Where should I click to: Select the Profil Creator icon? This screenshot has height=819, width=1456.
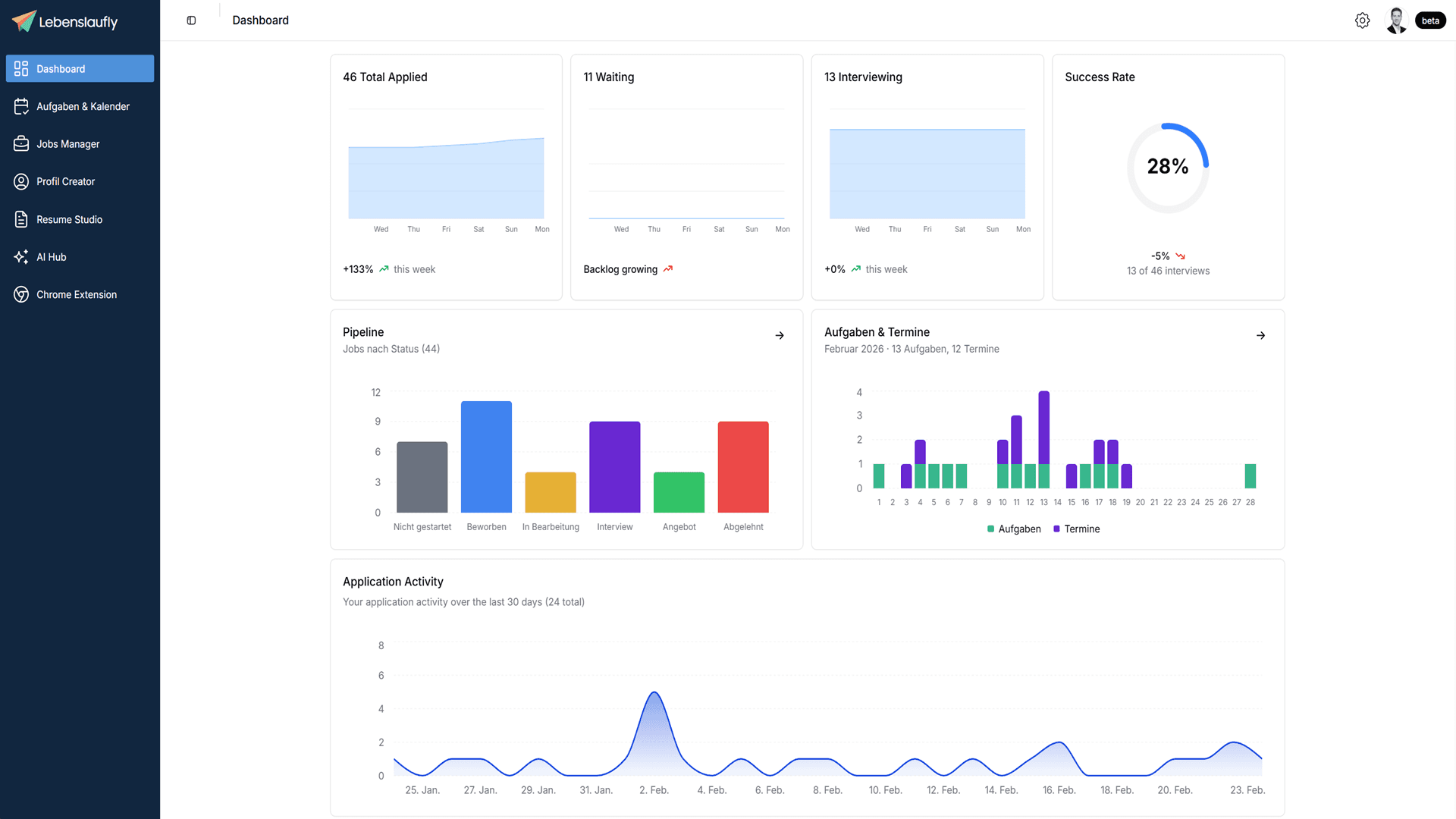[20, 181]
